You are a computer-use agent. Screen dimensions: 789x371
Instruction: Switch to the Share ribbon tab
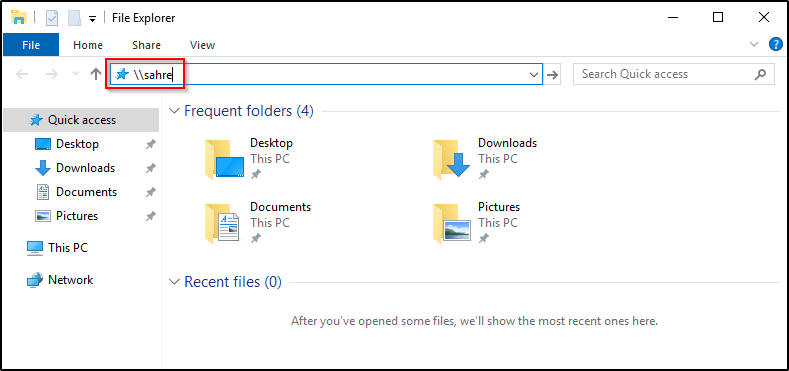[x=146, y=45]
